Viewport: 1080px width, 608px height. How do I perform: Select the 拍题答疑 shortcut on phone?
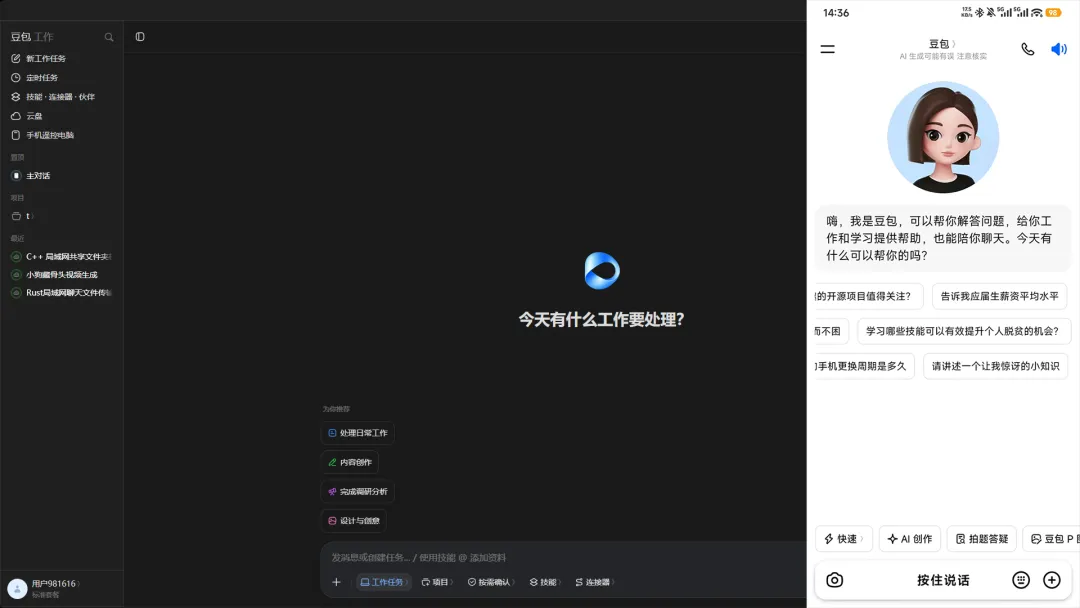pyautogui.click(x=982, y=539)
